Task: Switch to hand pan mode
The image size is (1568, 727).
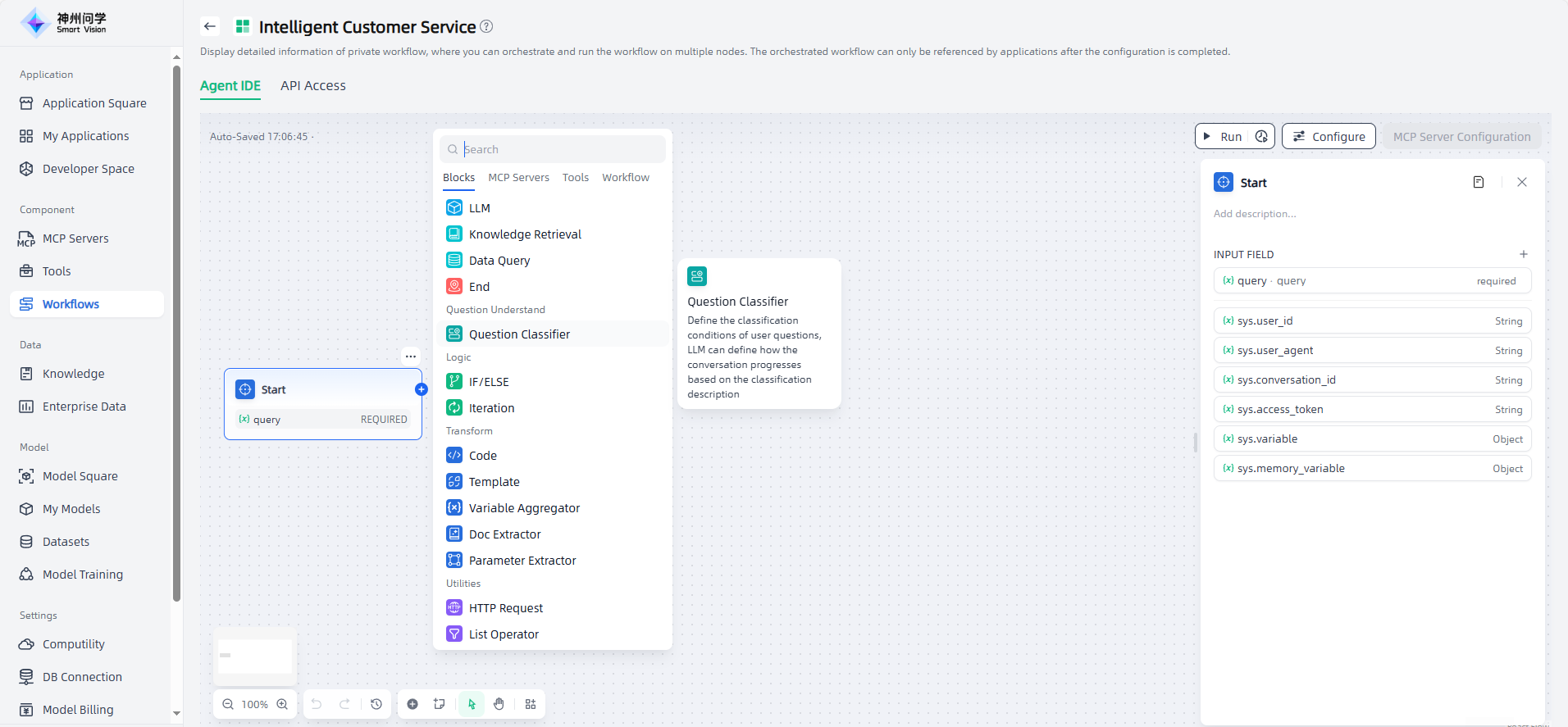Action: pos(499,704)
